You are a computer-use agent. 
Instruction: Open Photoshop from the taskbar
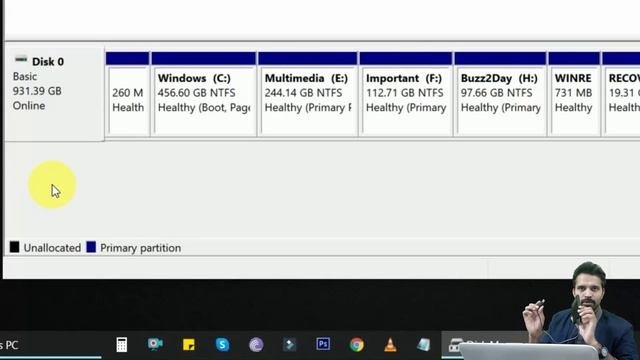point(323,344)
